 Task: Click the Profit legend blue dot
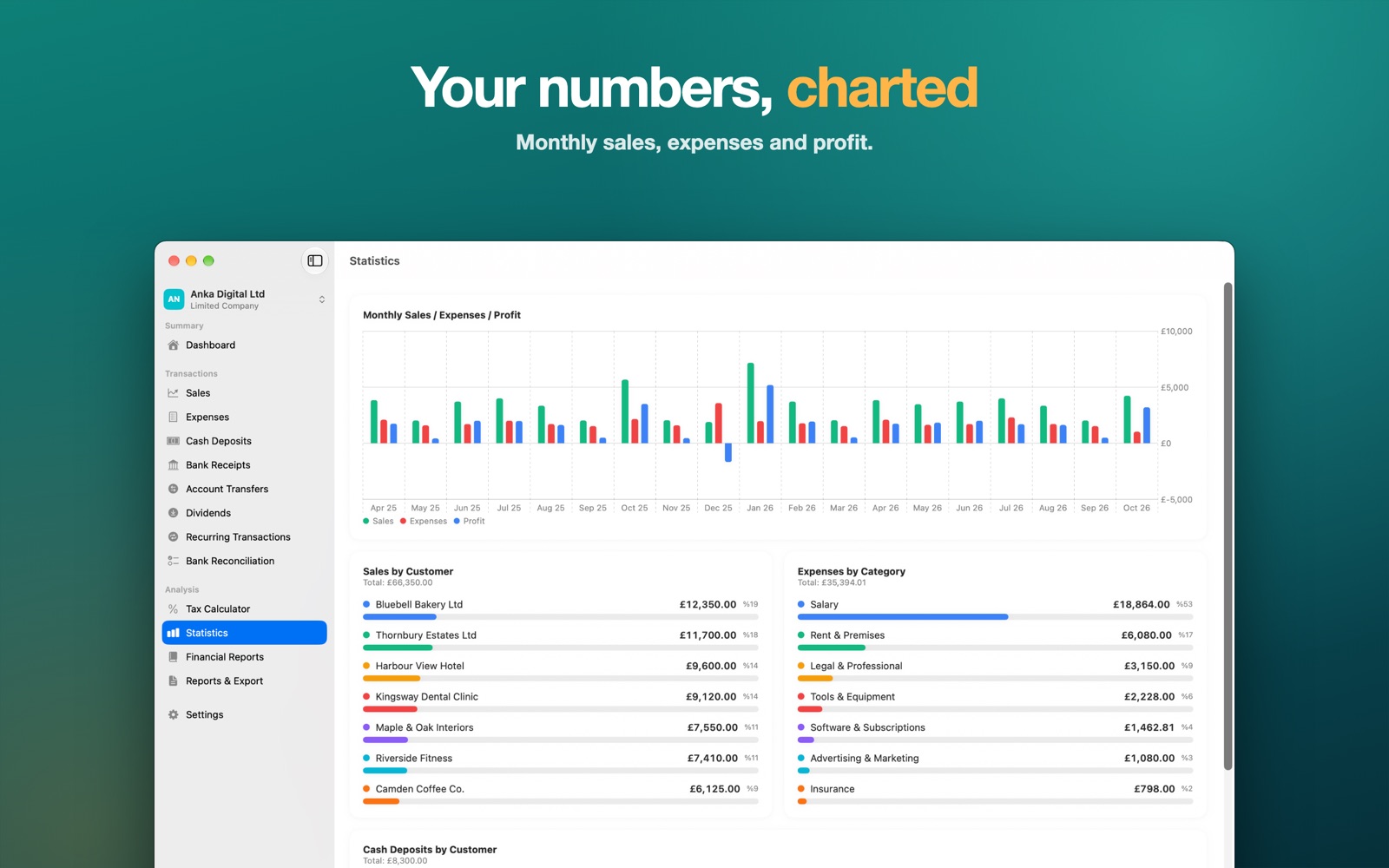tap(457, 522)
